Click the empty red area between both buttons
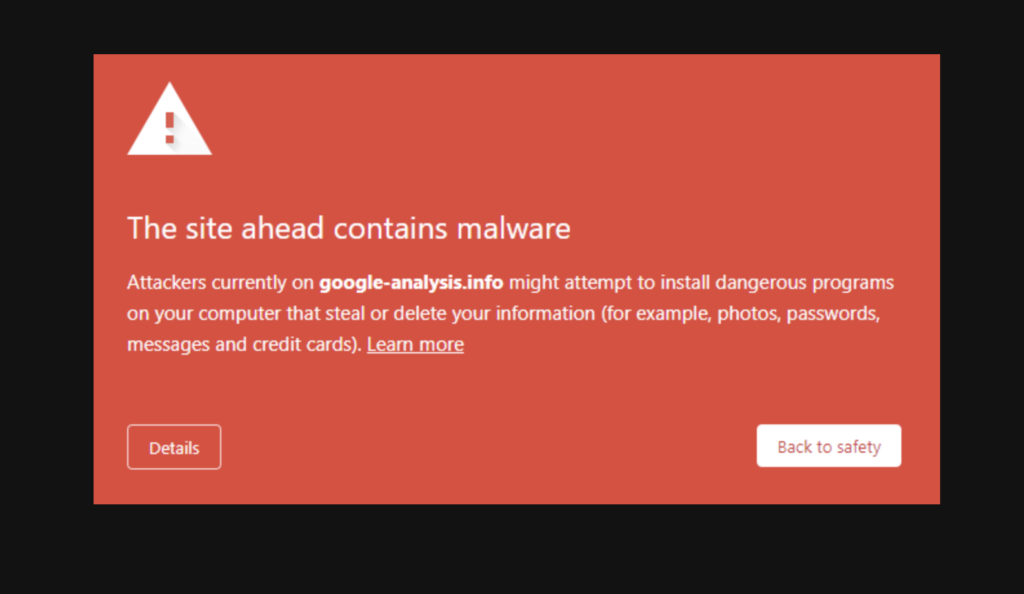The height and width of the screenshot is (594, 1024). coord(488,447)
